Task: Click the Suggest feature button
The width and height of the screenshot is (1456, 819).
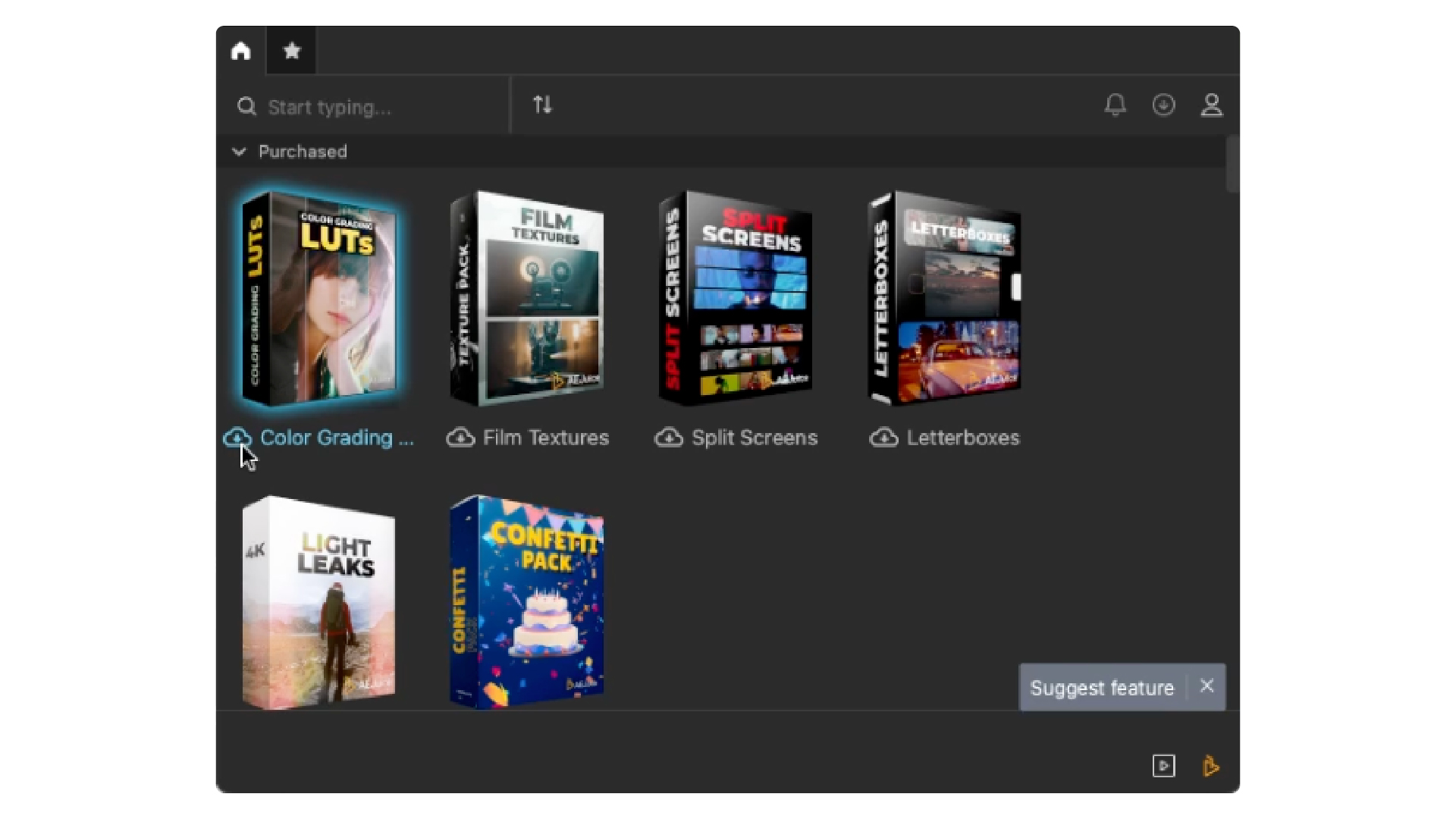Action: [1102, 688]
